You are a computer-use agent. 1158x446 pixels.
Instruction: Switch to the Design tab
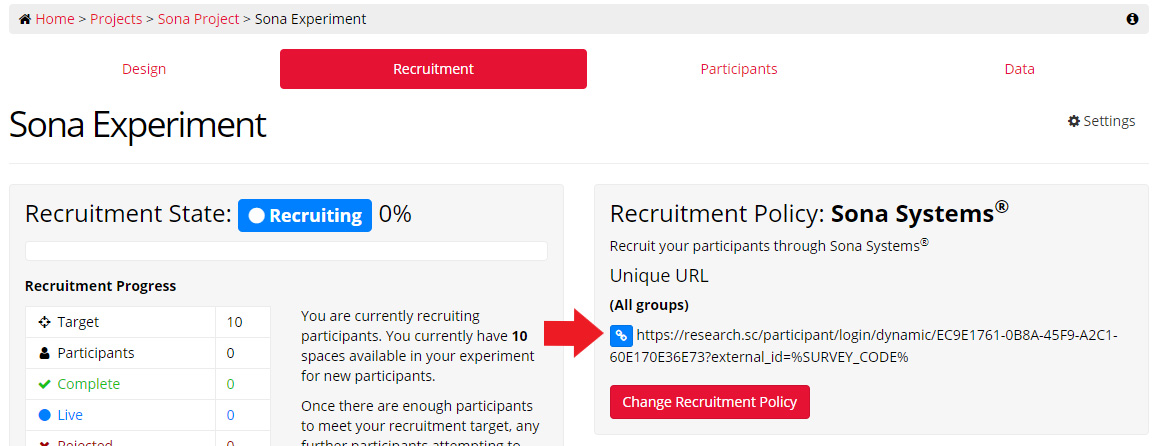[x=144, y=69]
